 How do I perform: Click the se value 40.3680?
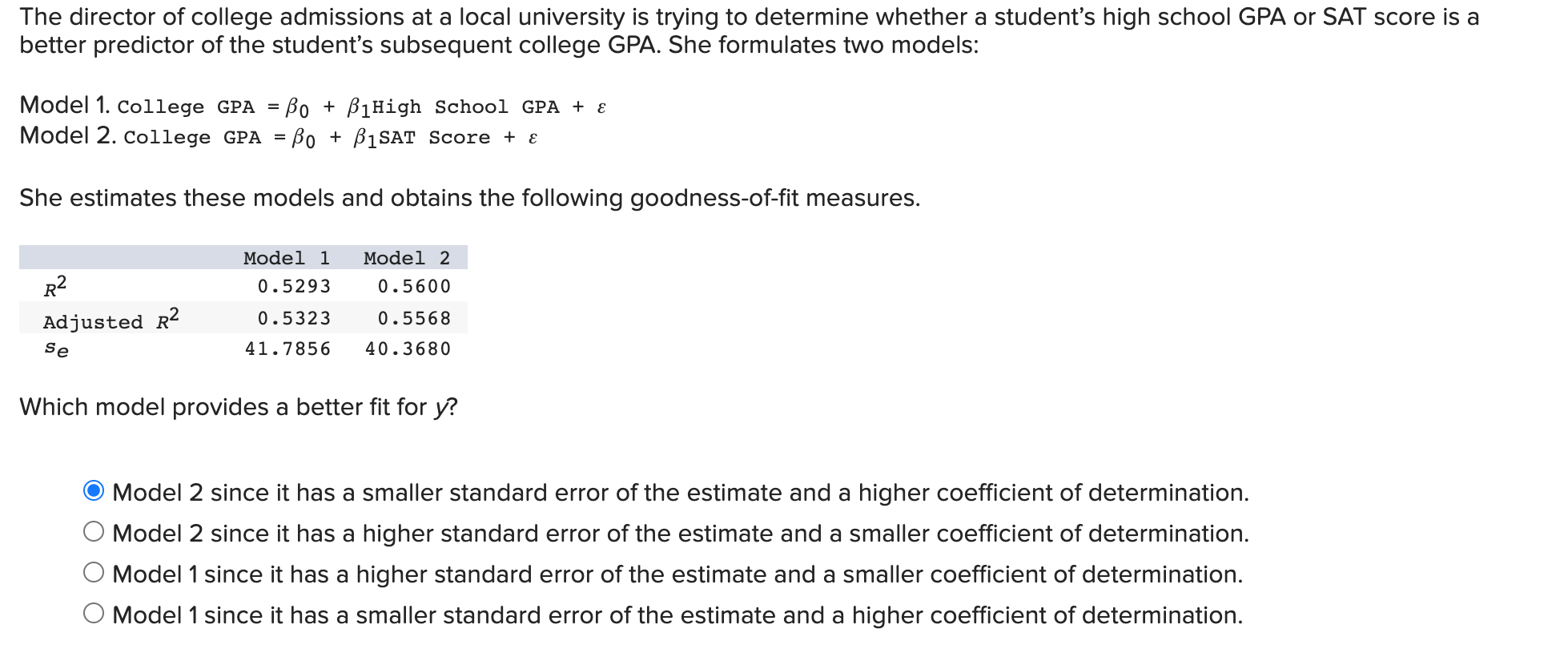(x=408, y=349)
